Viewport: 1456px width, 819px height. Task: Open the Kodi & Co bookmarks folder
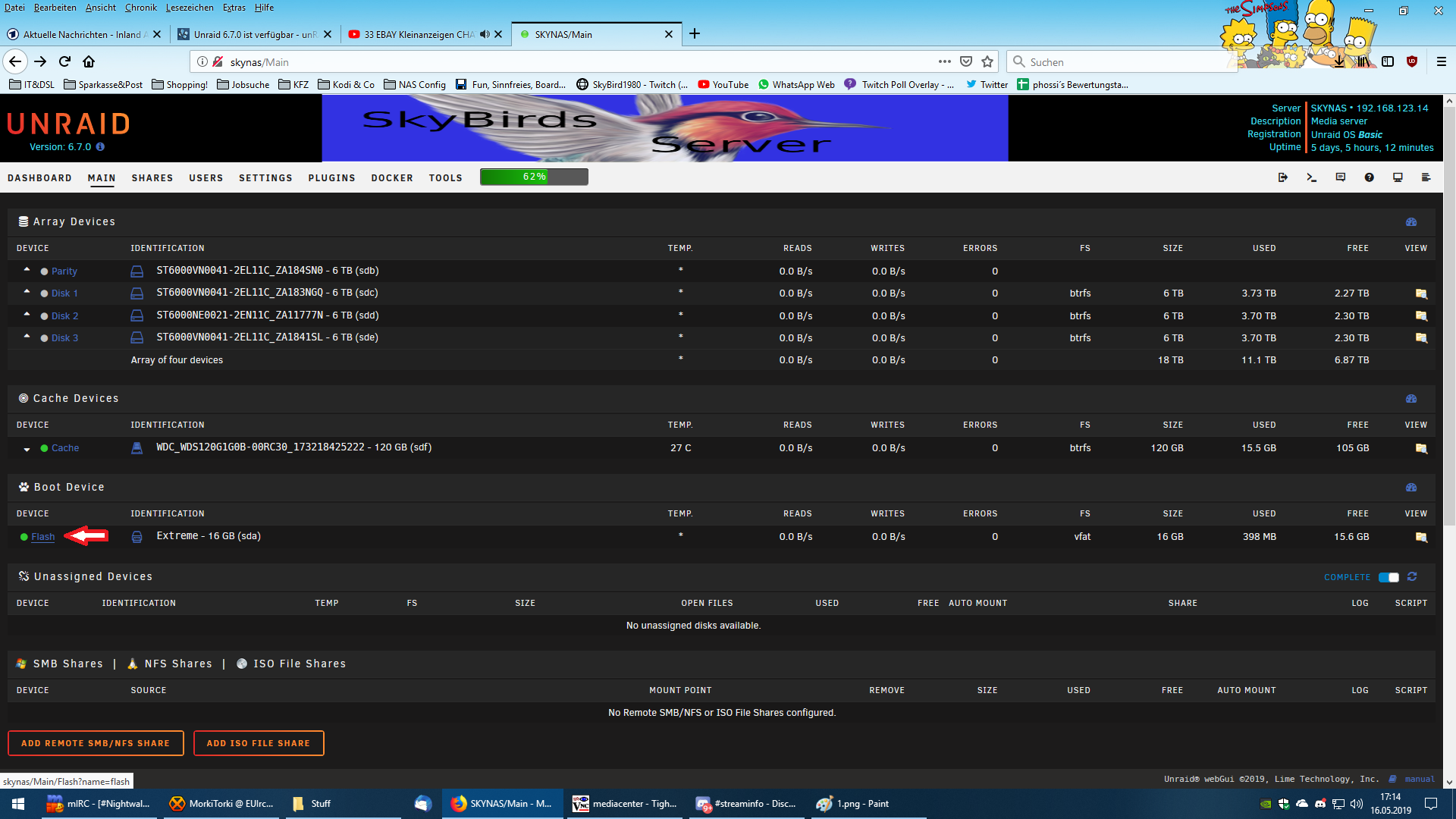(346, 85)
